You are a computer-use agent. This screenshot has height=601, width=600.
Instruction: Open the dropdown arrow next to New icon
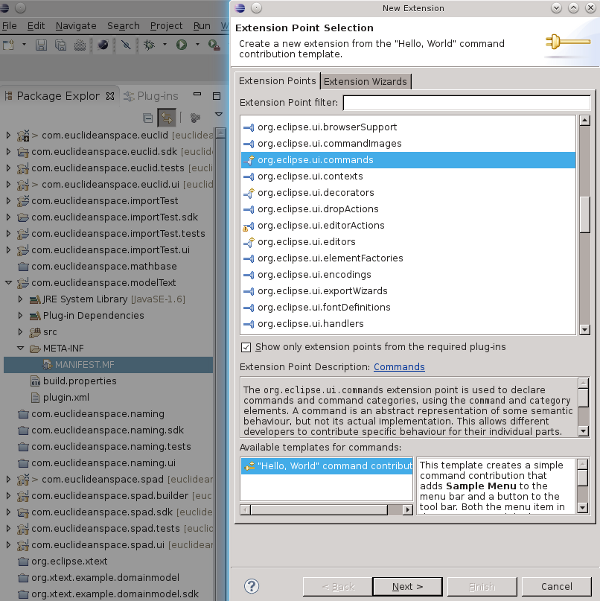(x=24, y=44)
